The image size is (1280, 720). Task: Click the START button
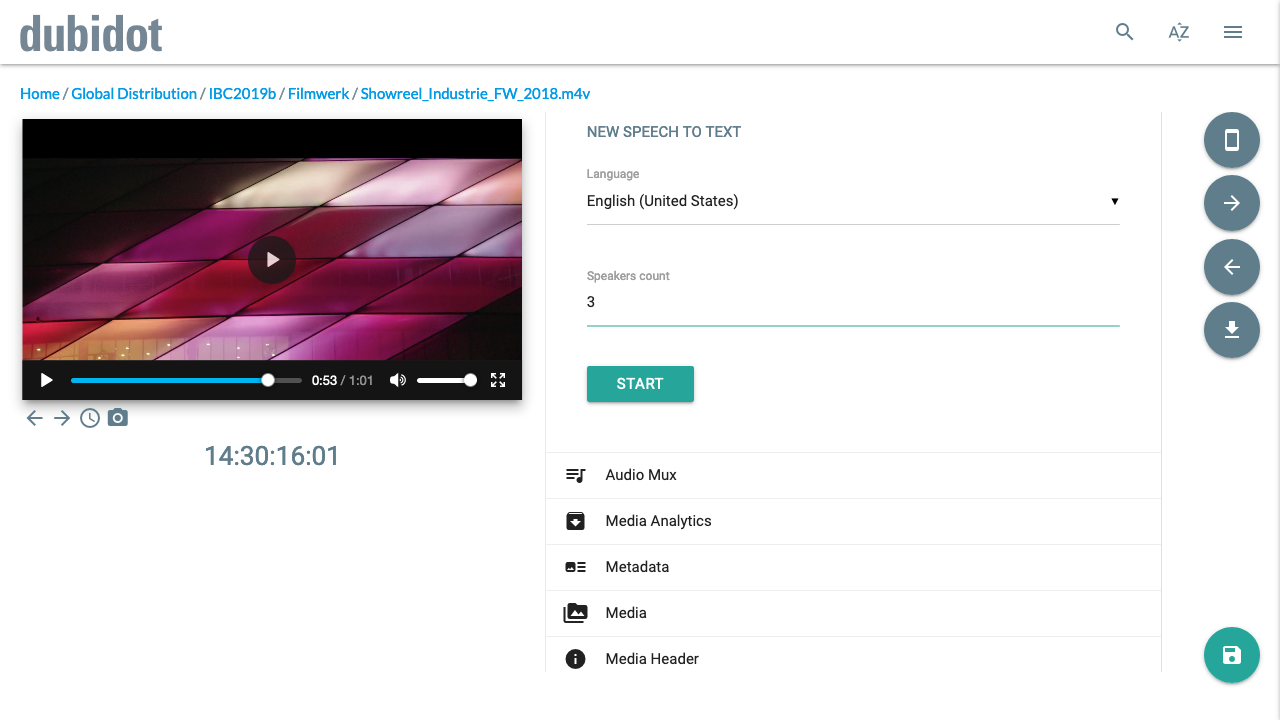tap(640, 384)
